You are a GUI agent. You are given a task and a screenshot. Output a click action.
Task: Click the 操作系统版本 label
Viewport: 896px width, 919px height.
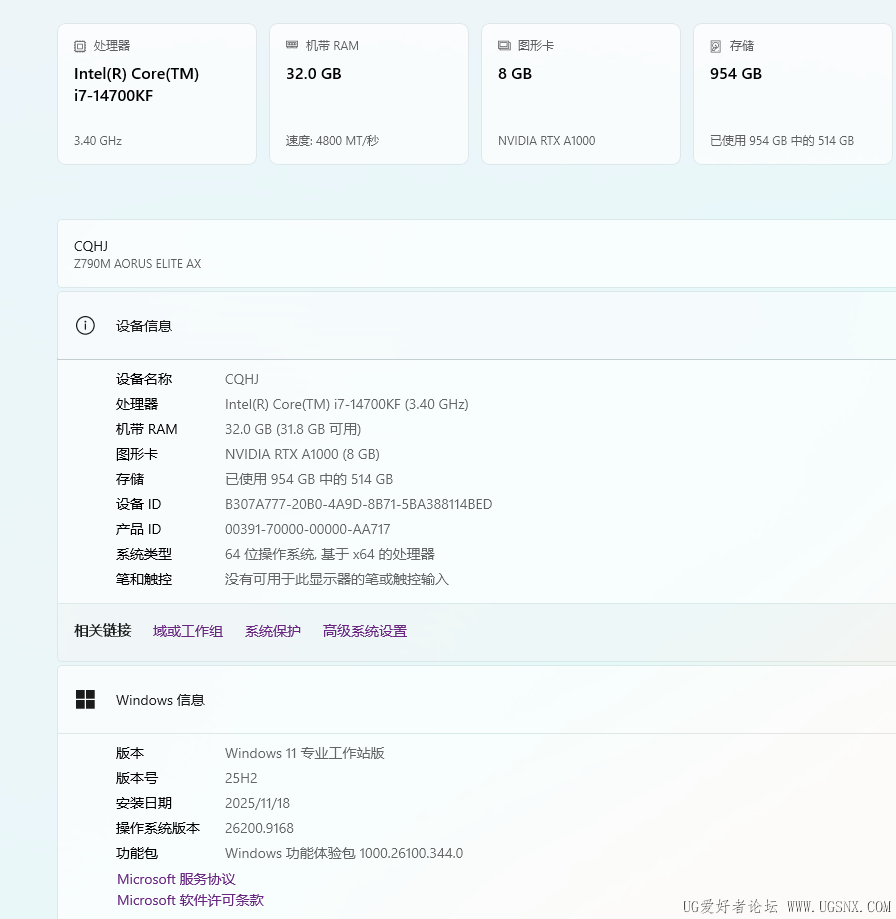[158, 828]
